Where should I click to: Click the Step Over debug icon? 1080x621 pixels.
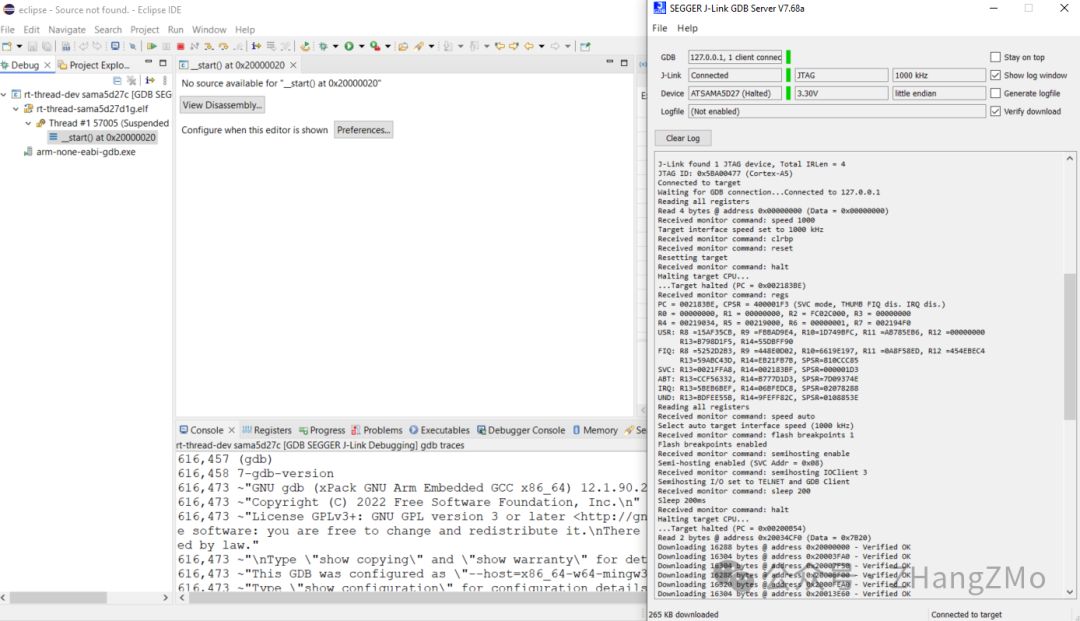[x=223, y=46]
